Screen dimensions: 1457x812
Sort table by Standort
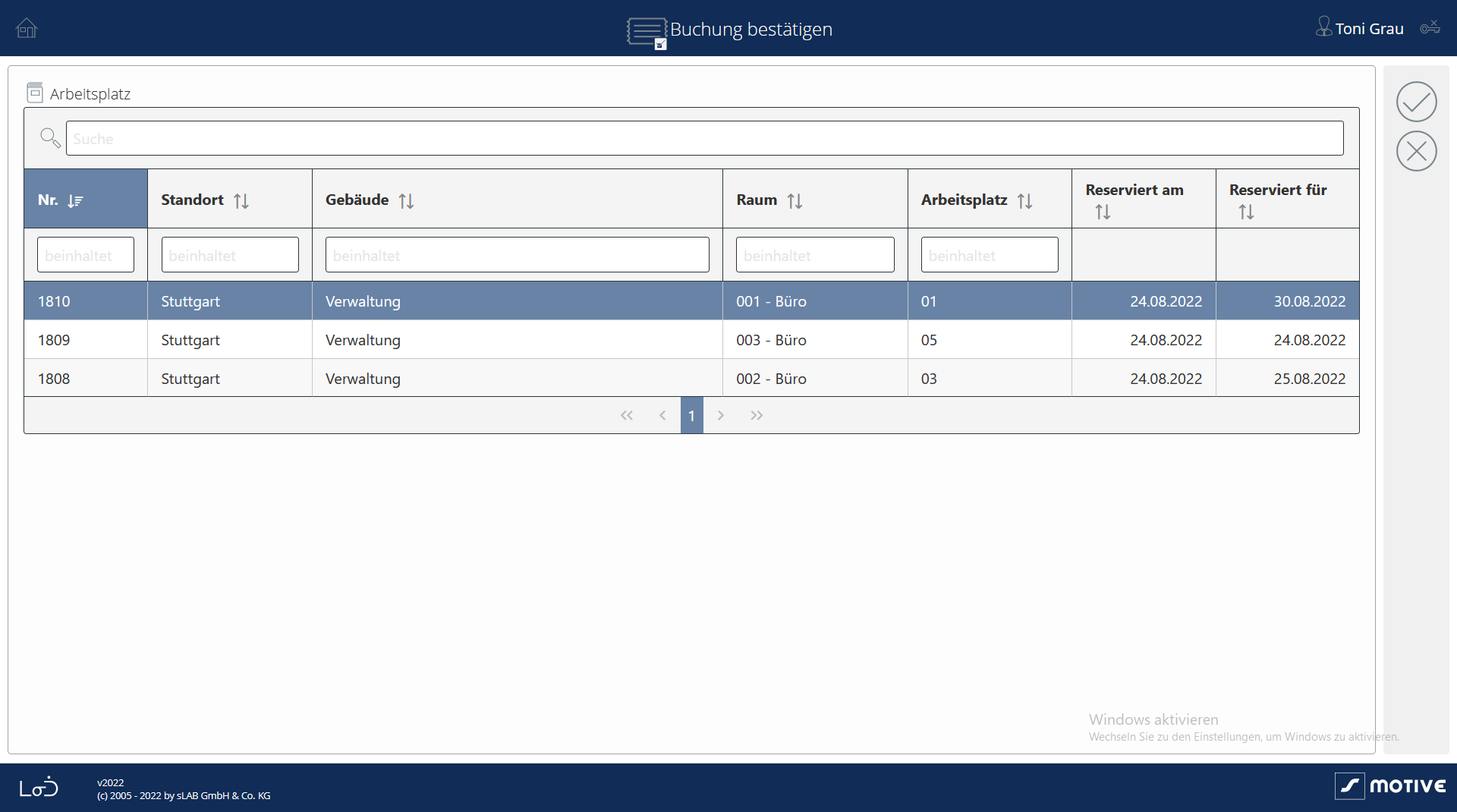tap(241, 201)
